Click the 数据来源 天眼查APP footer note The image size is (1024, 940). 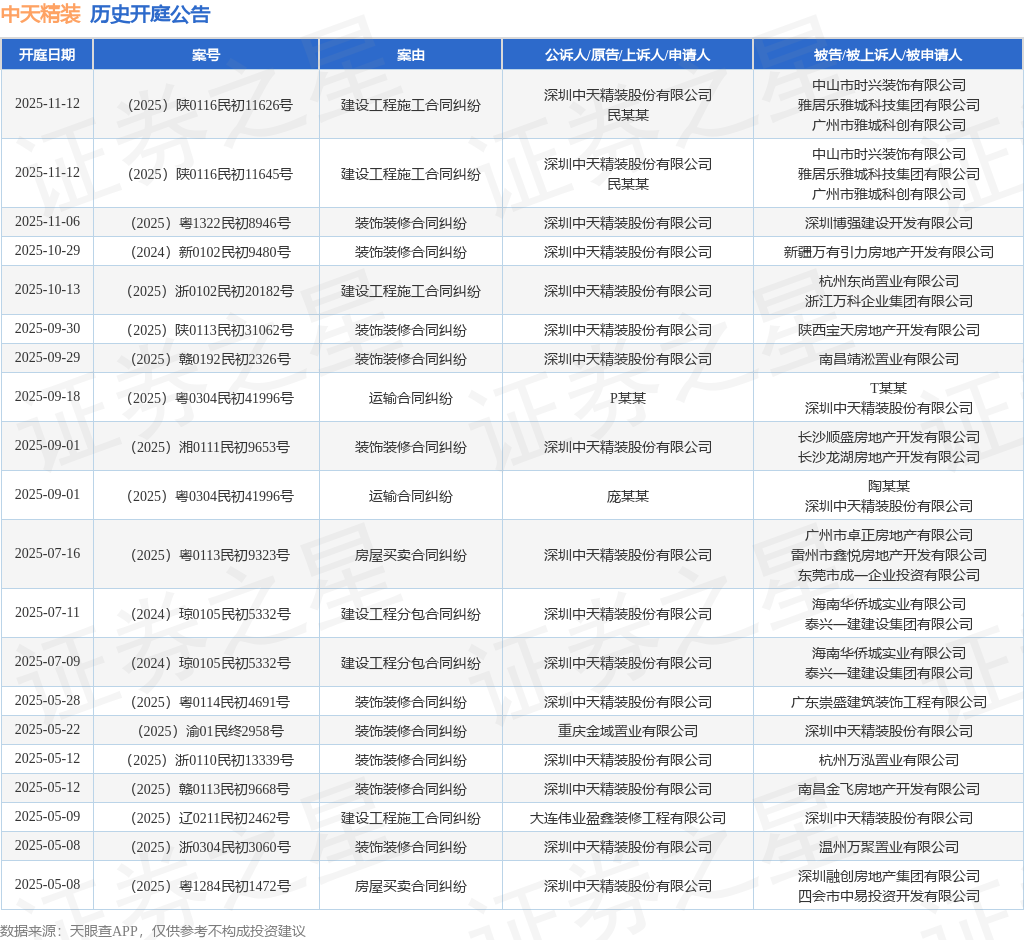[x=153, y=931]
